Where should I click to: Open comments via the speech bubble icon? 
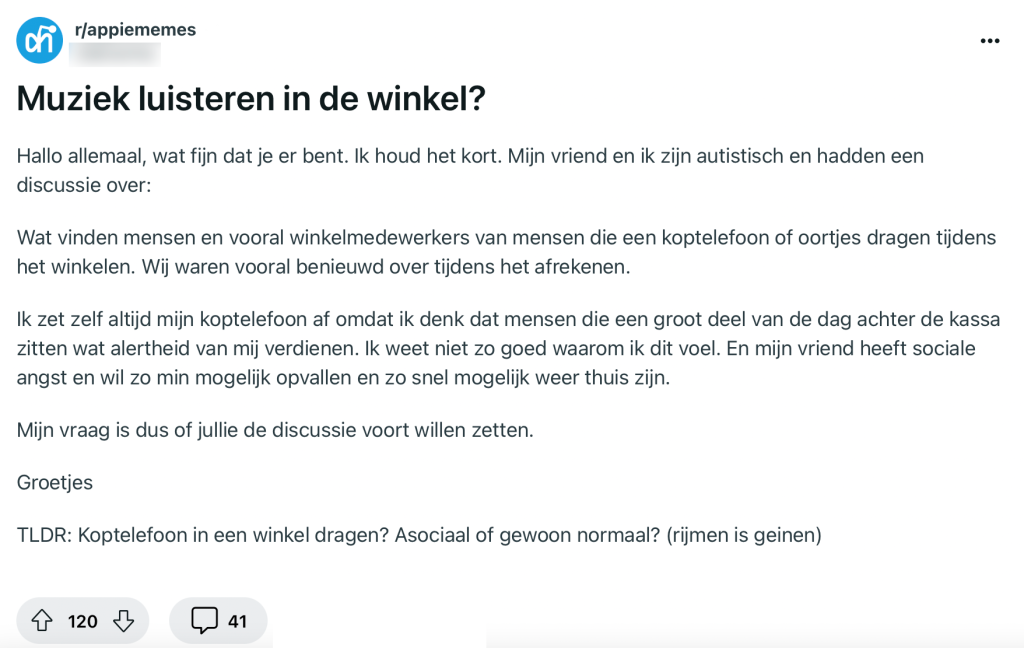[x=204, y=620]
